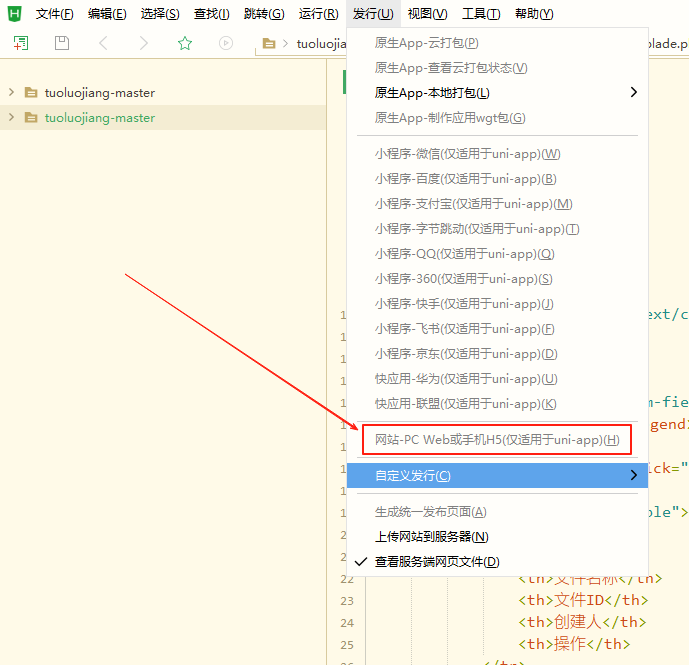Screen dimensions: 689x665
Task: Select 原生App-本地打包(L) menu entry
Action: point(497,93)
